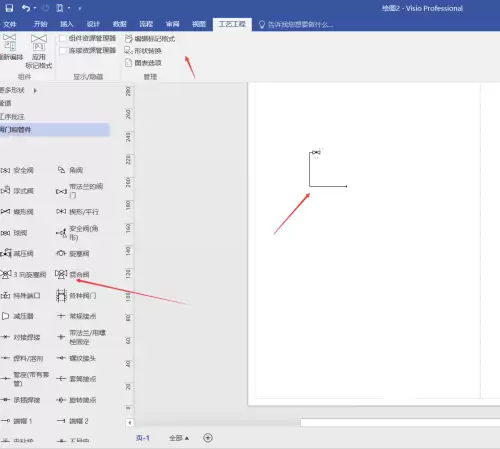Add a new page with plus button
The width and height of the screenshot is (500, 449).
208,438
